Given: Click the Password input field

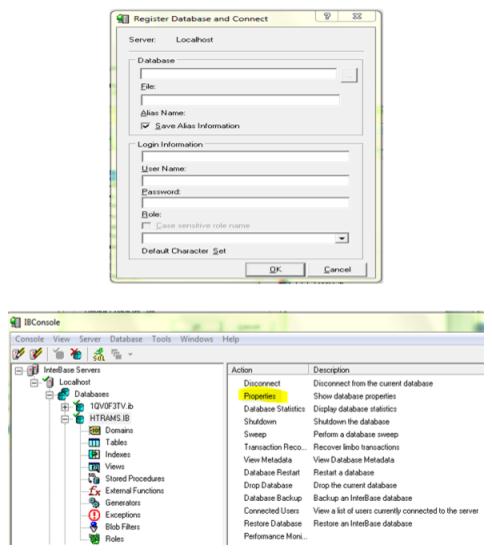Looking at the screenshot, I should pos(245,181).
